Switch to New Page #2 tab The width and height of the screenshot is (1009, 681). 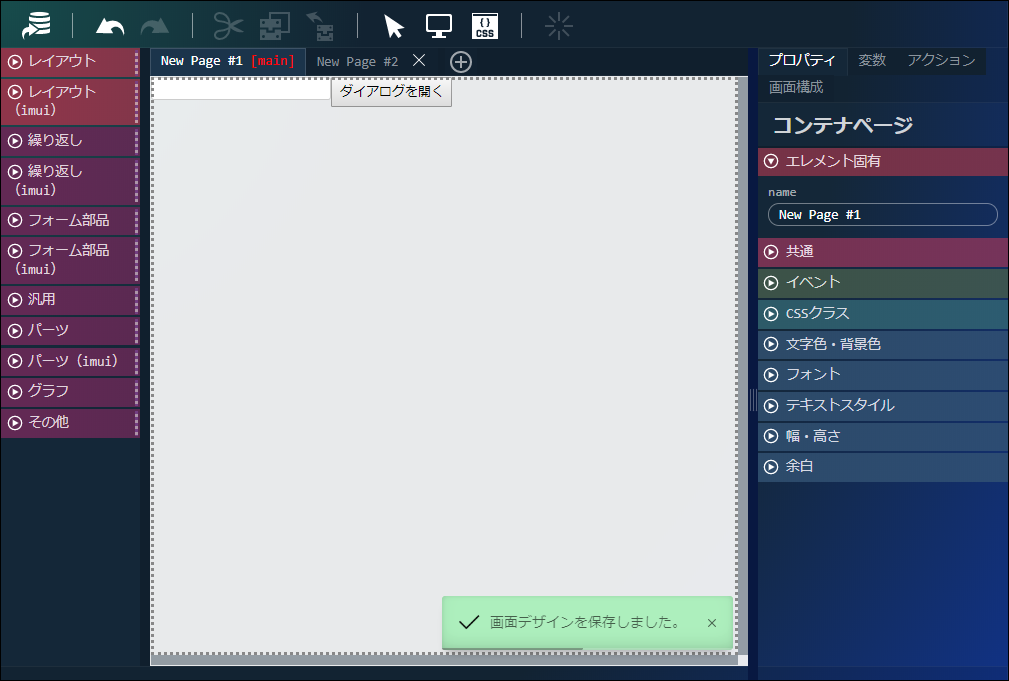pyautogui.click(x=357, y=62)
